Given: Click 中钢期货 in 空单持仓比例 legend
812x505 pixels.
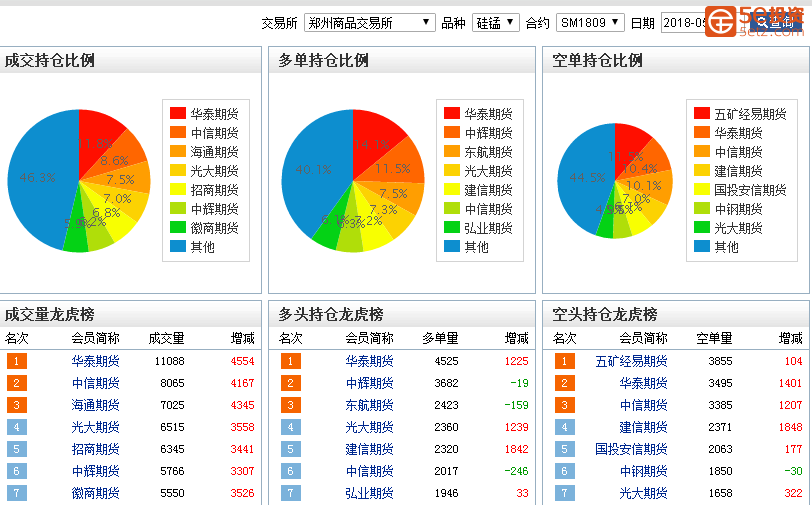Looking at the screenshot, I should pos(738,209).
